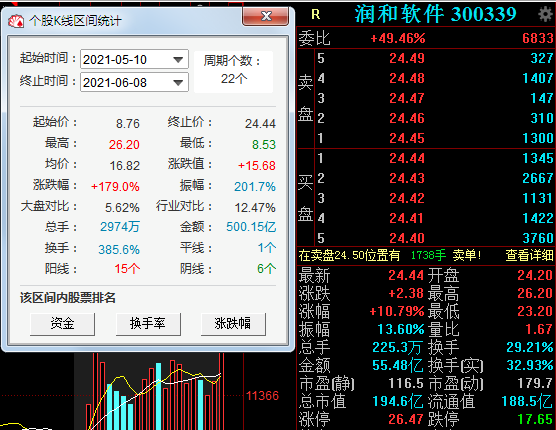Click the 换手 value 29.21%
Image resolution: width=556 pixels, height=430 pixels.
point(530,347)
